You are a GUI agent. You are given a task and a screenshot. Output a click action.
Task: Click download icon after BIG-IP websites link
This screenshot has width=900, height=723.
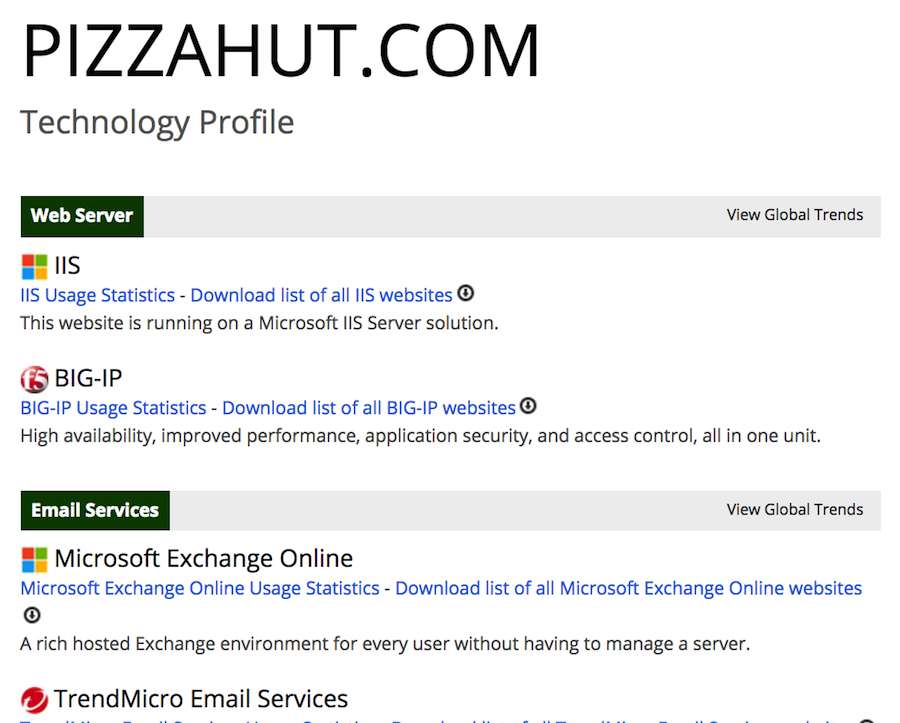529,406
